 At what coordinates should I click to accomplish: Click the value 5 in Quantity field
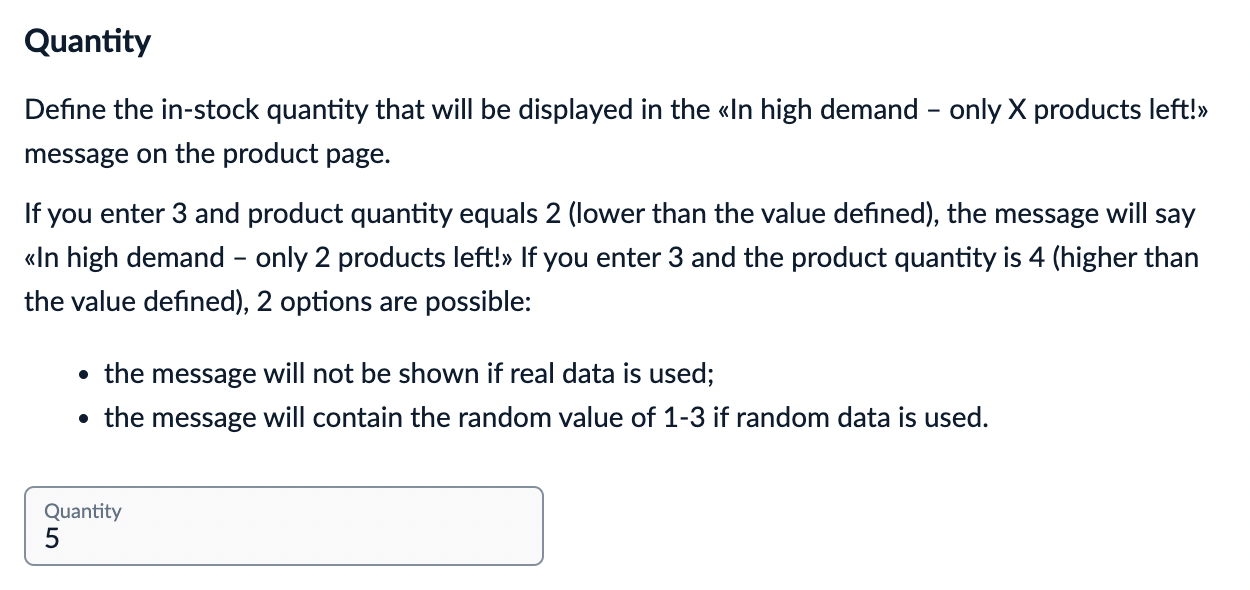pyautogui.click(x=52, y=539)
